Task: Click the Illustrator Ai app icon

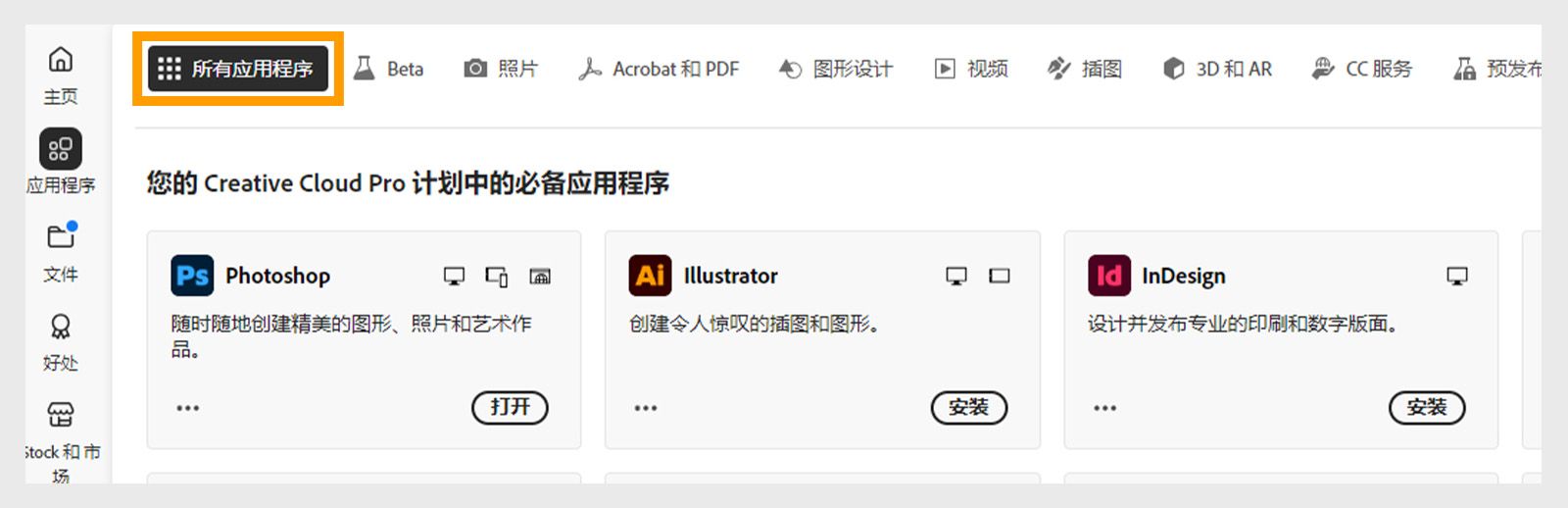Action: pyautogui.click(x=651, y=276)
